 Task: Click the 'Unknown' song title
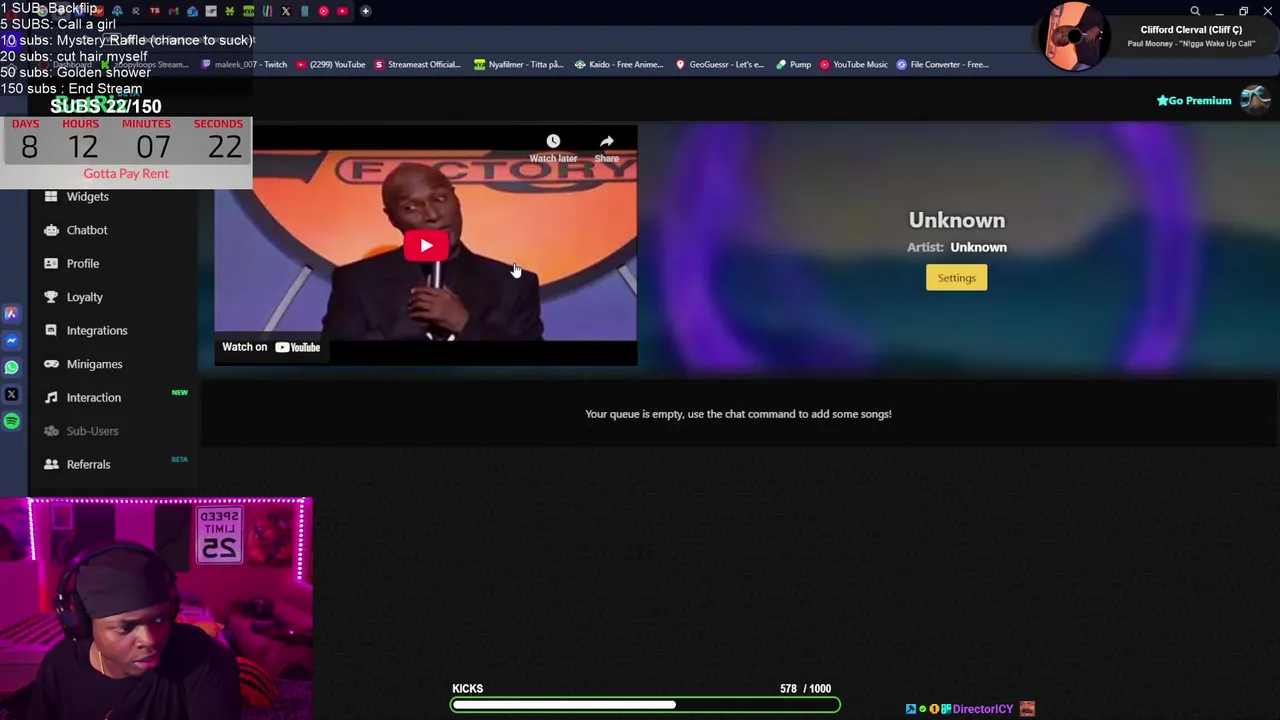tap(956, 220)
